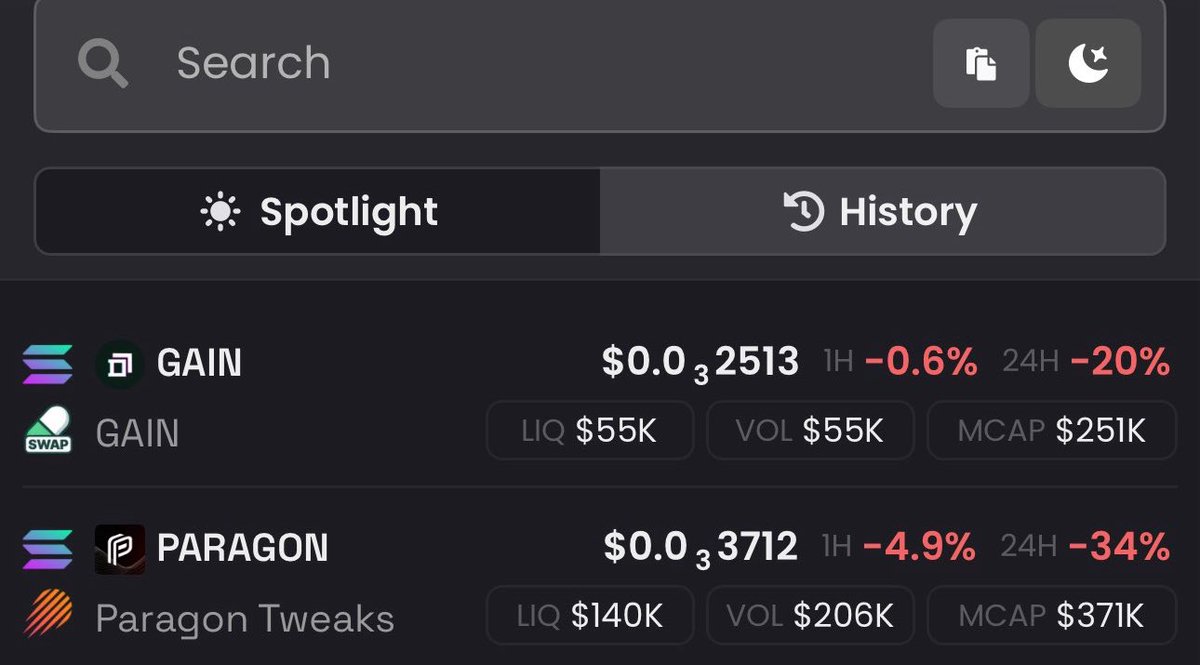
Task: Click PARAGON's VOL $206K badge
Action: [x=810, y=615]
